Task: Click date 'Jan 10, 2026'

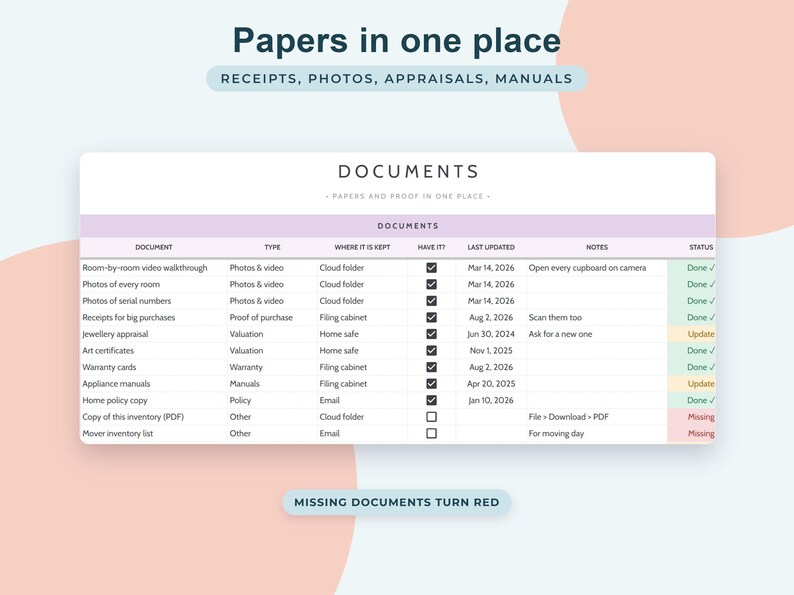Action: point(491,400)
